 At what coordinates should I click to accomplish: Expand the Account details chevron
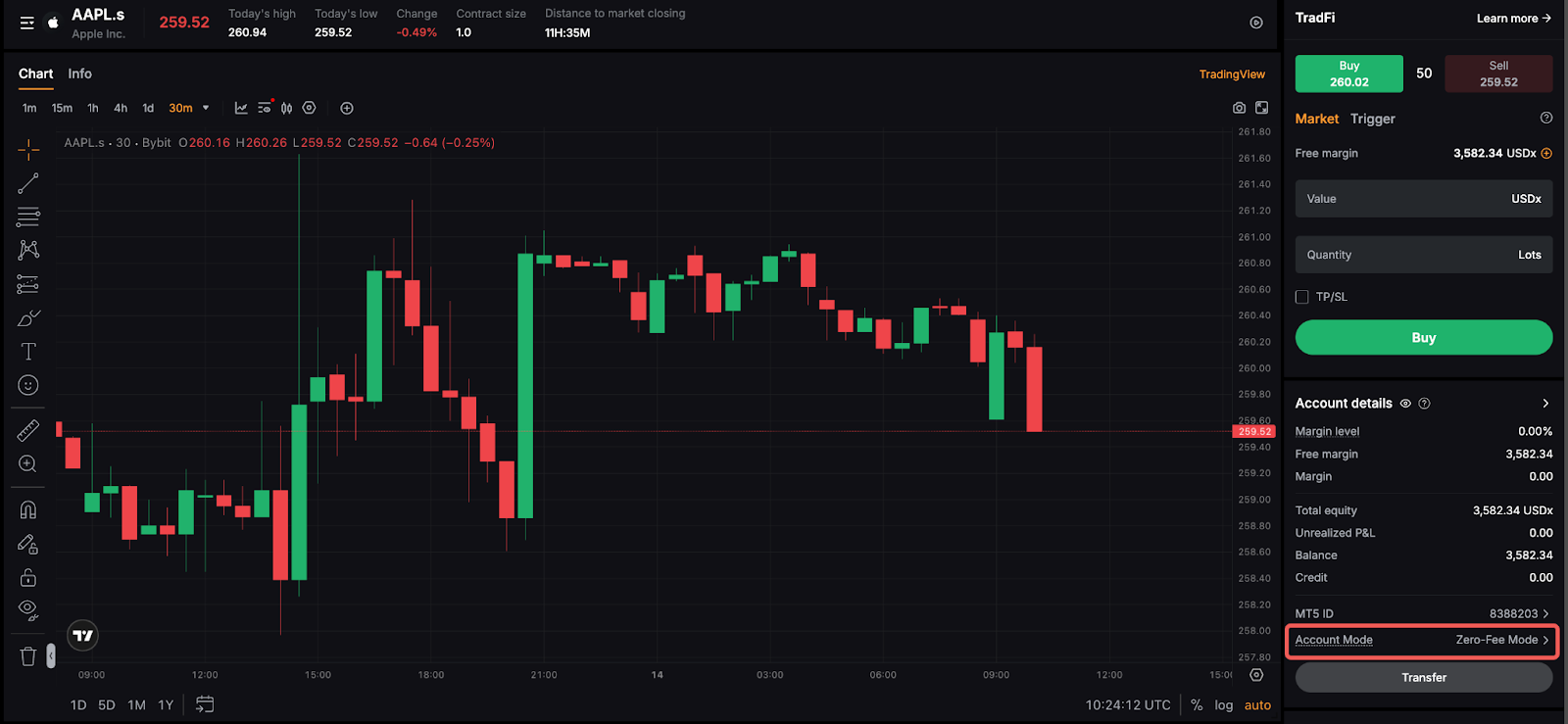(1545, 404)
